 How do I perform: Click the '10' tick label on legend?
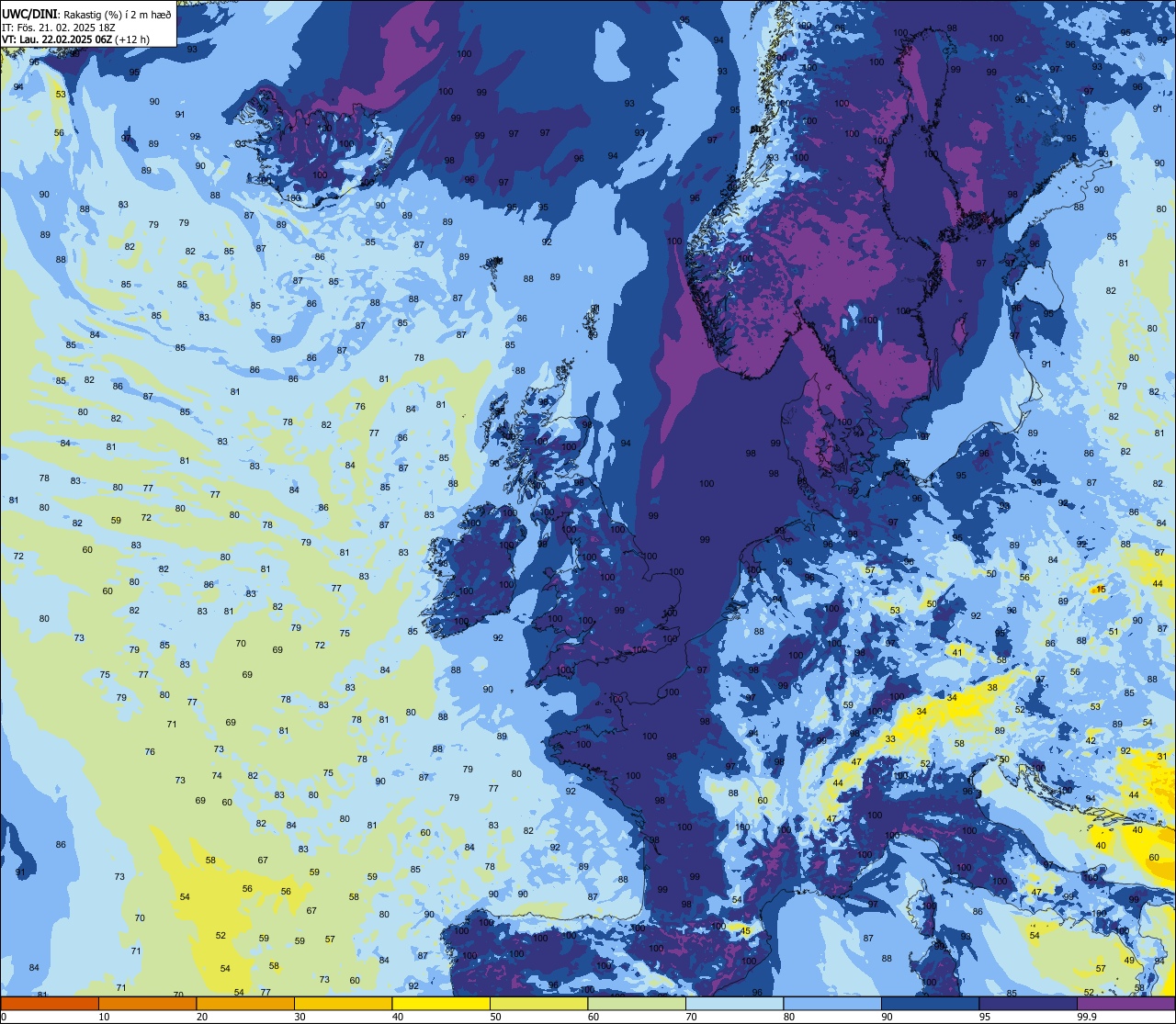click(x=104, y=1017)
